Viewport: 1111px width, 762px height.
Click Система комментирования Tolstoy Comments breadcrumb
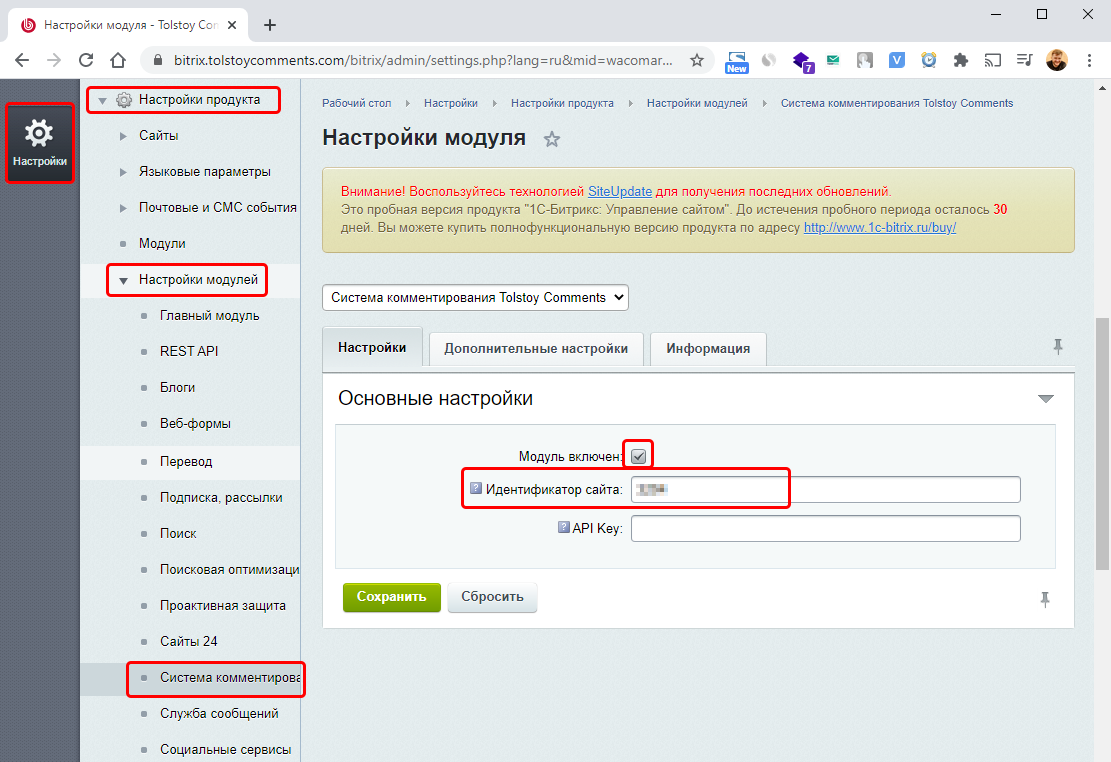tap(897, 103)
